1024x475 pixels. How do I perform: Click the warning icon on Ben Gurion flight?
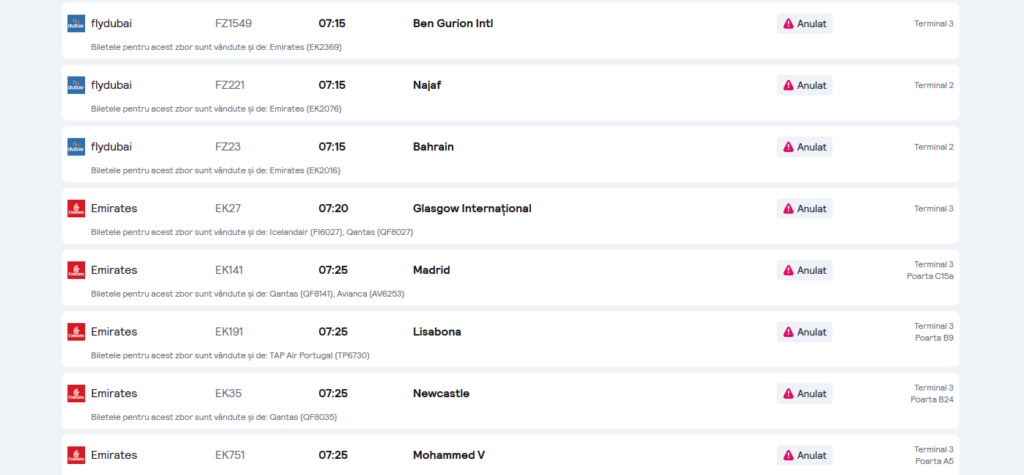[x=788, y=24]
